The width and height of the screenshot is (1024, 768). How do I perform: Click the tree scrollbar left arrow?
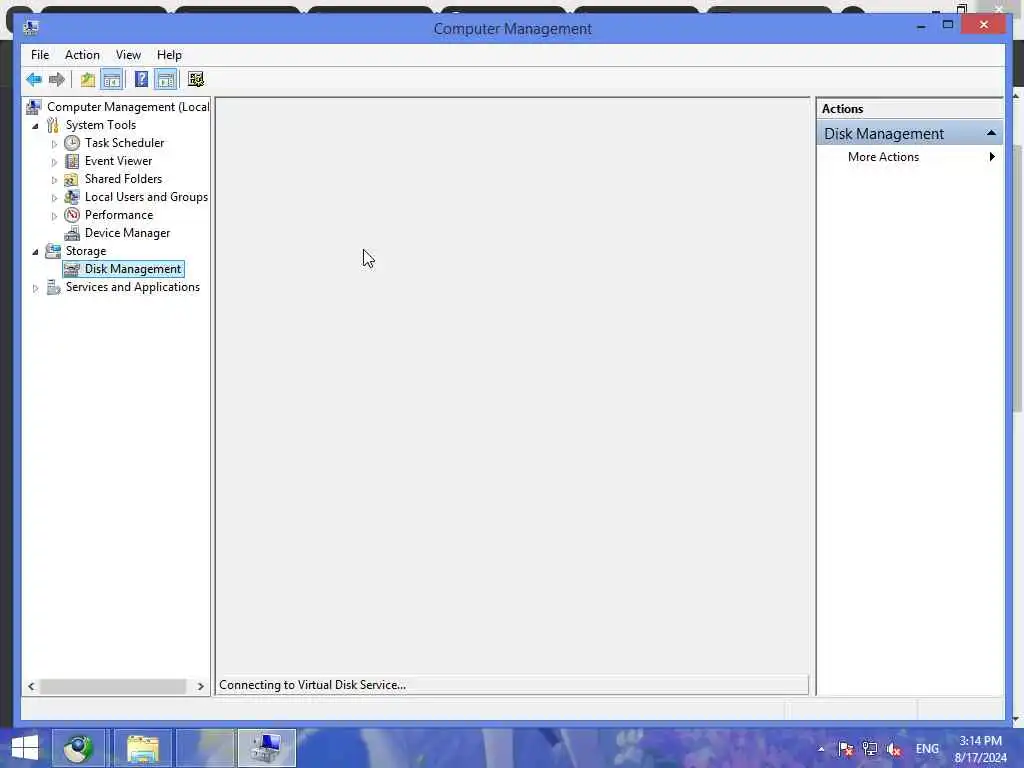tap(31, 686)
